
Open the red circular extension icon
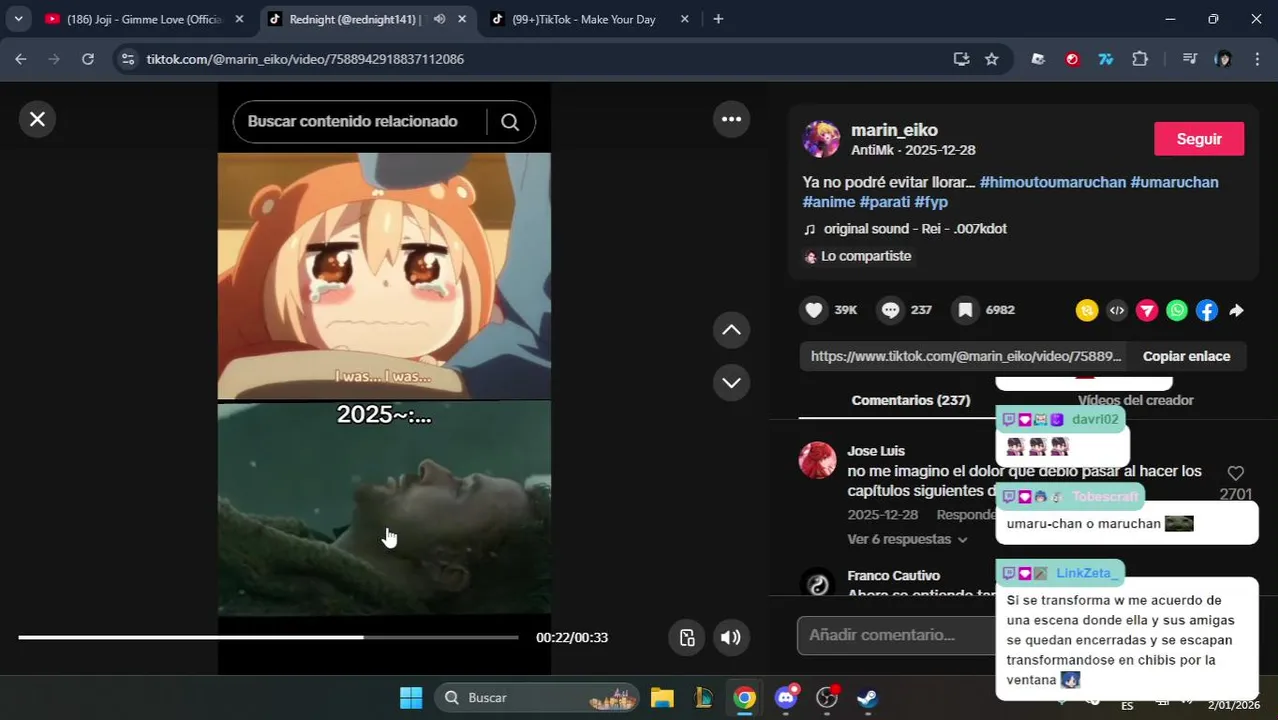coord(1072,59)
